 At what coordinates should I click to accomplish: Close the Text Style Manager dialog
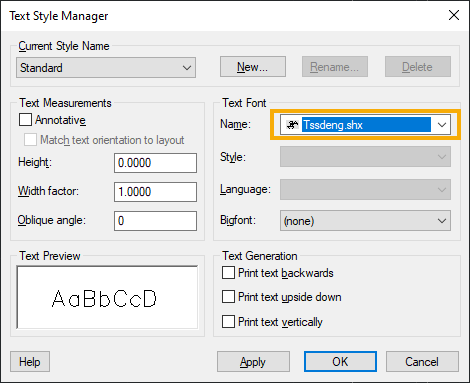[x=454, y=15]
